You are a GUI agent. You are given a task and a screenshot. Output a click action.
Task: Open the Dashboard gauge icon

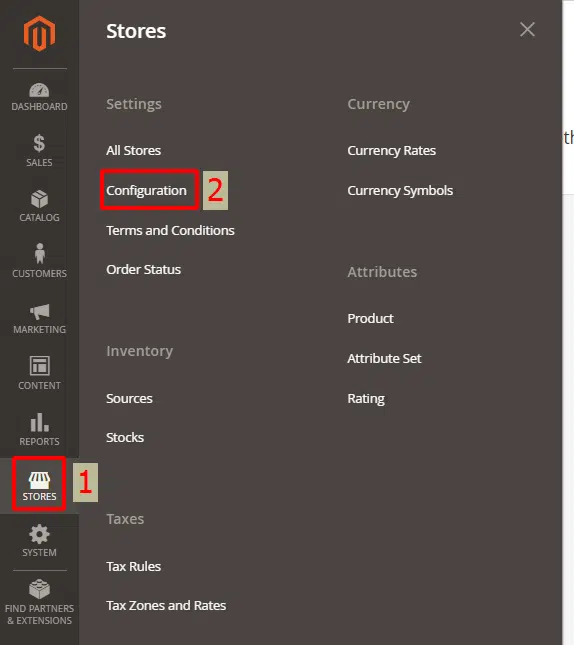pos(39,90)
